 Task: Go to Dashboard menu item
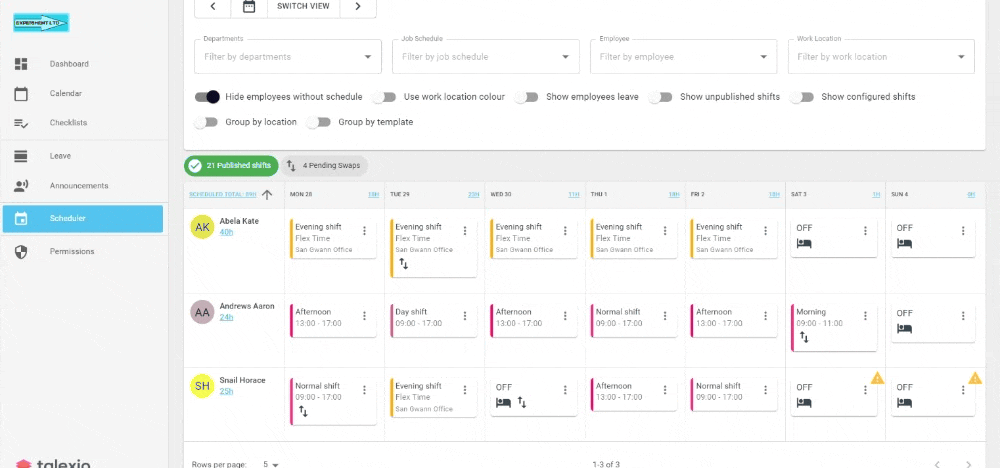tap(69, 64)
